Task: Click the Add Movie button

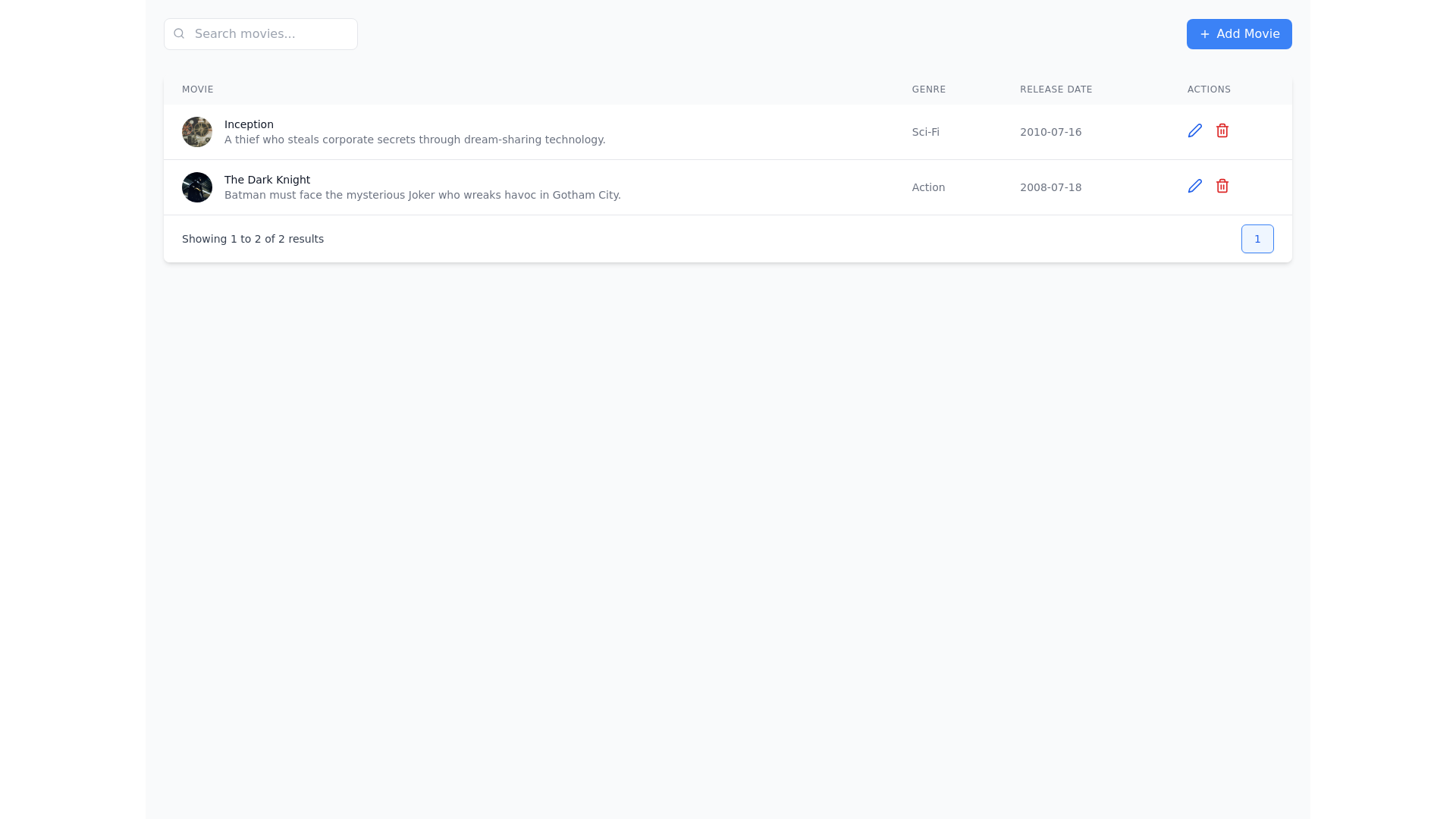Action: pyautogui.click(x=1238, y=34)
